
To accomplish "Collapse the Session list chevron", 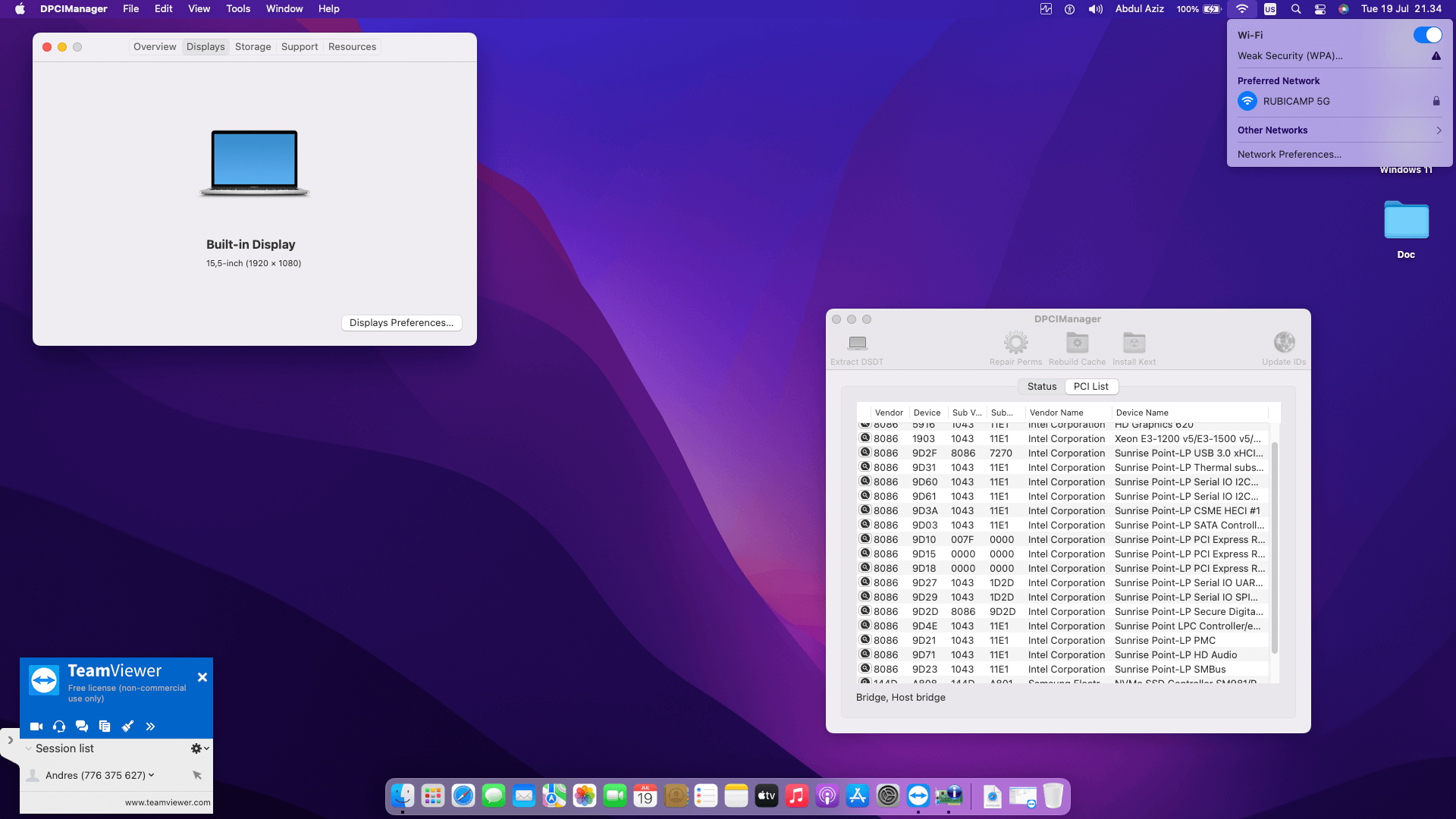I will (28, 748).
